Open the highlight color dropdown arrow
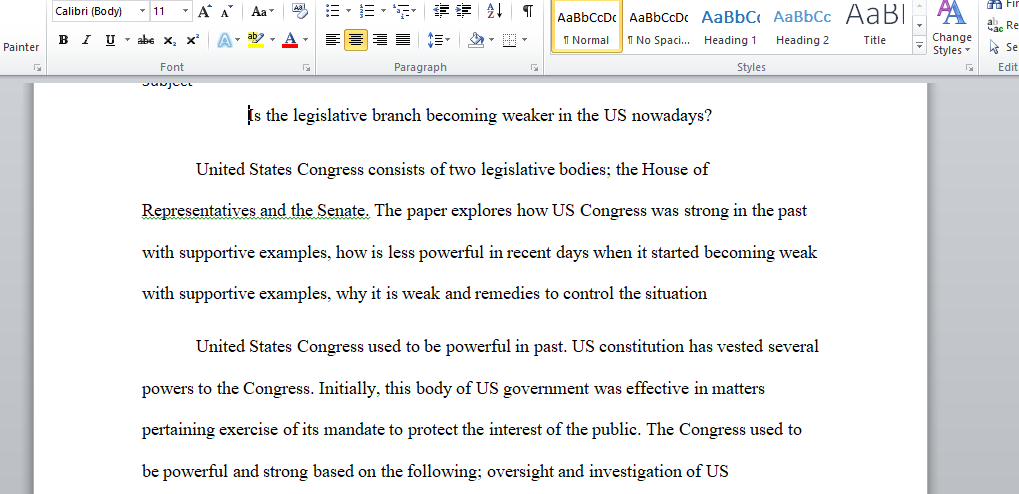1019x494 pixels. [272, 40]
